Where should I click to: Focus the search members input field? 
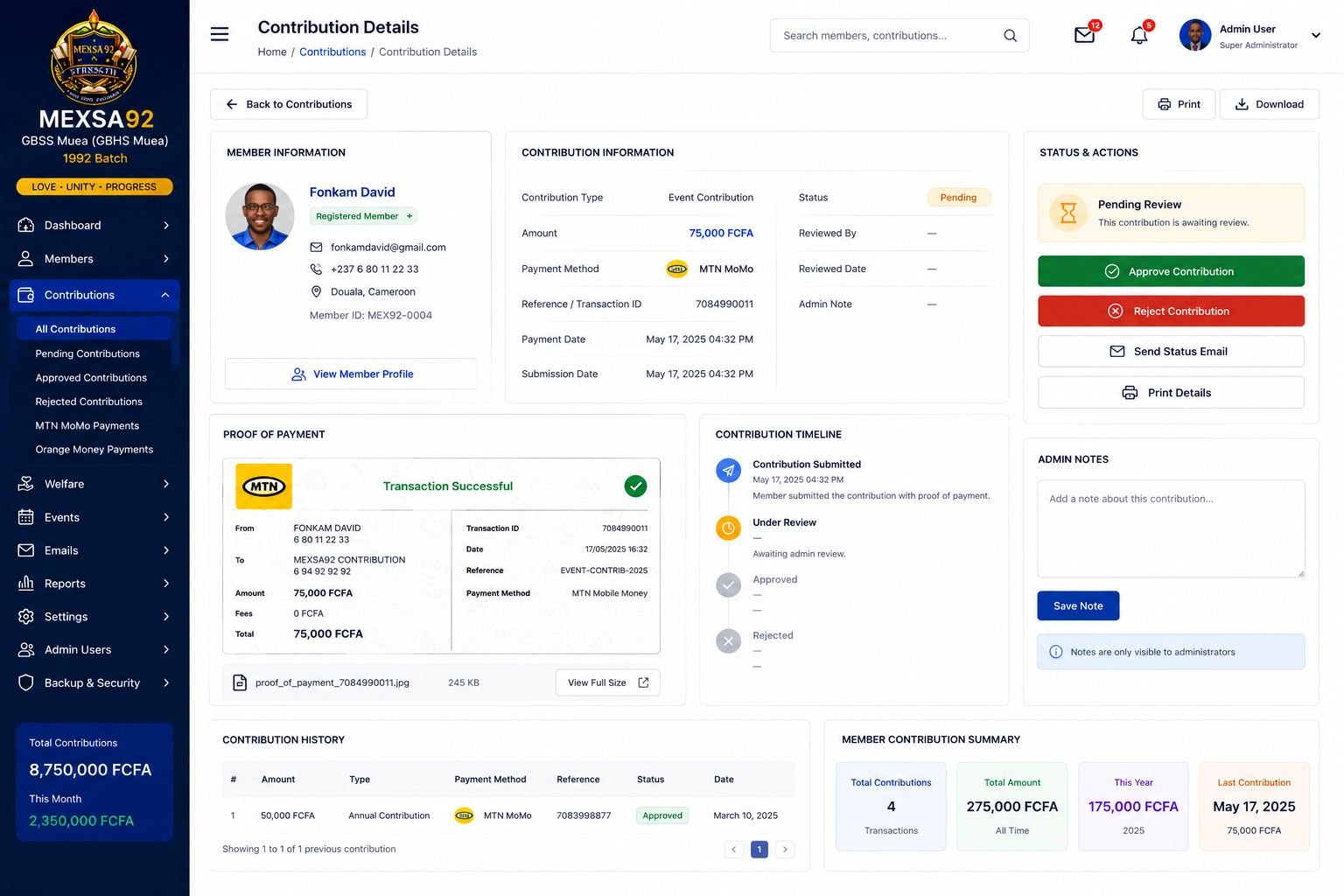tap(899, 36)
